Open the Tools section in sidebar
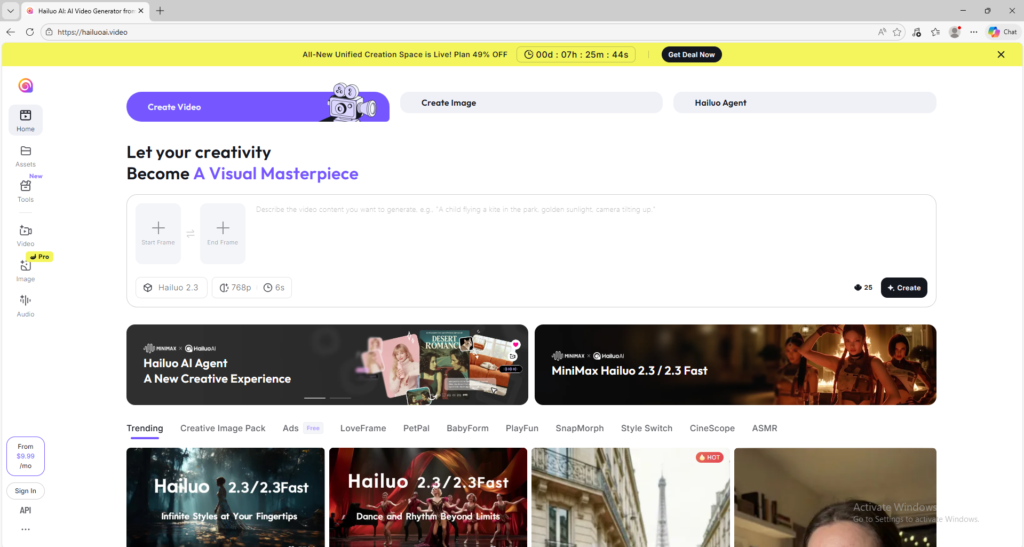1024x547 pixels. [x=25, y=190]
